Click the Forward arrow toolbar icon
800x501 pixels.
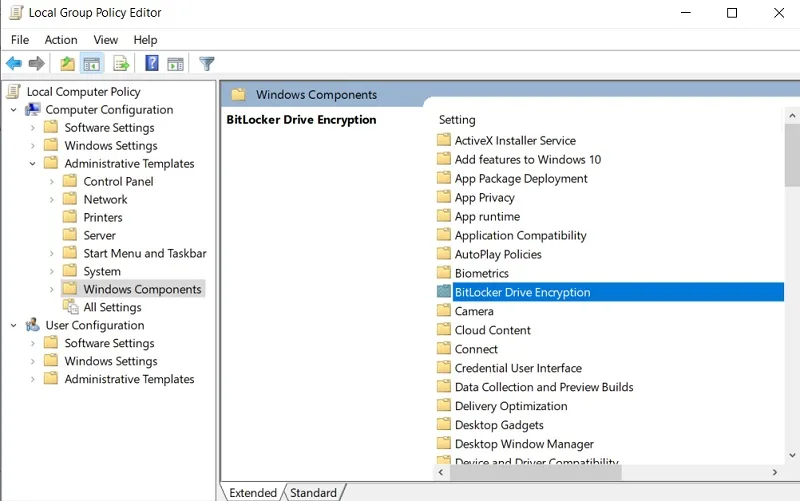(36, 64)
